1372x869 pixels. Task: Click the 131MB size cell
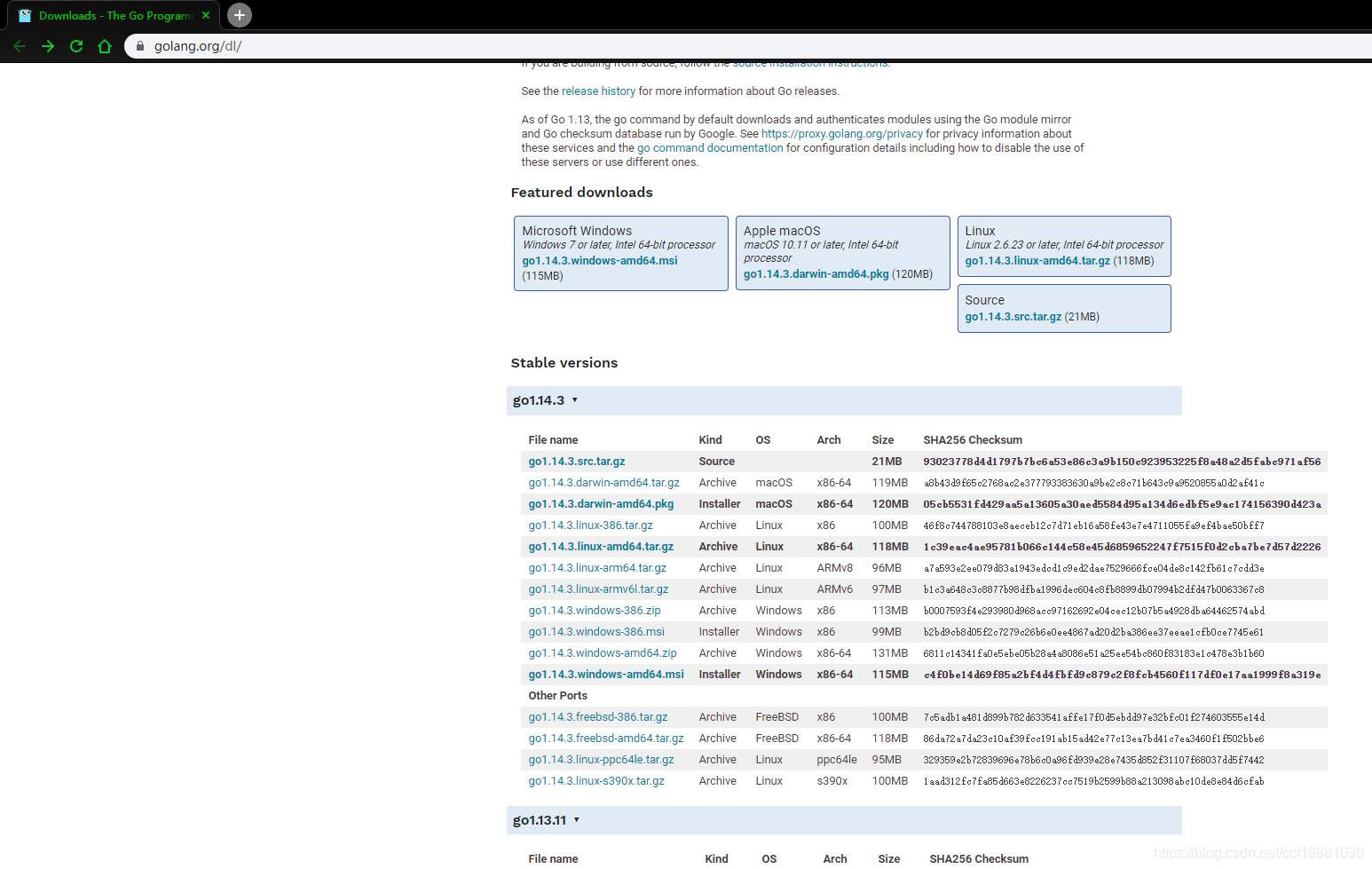[x=890, y=653]
